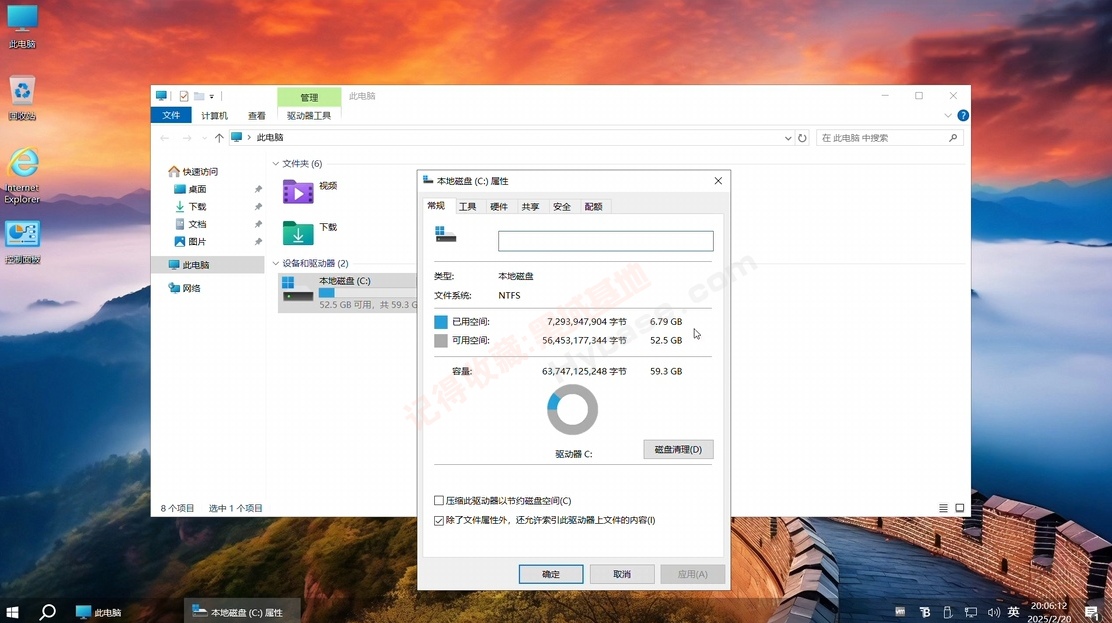This screenshot has height=623, width=1112.
Task: Select 网络 in the navigation pane
Action: click(184, 288)
